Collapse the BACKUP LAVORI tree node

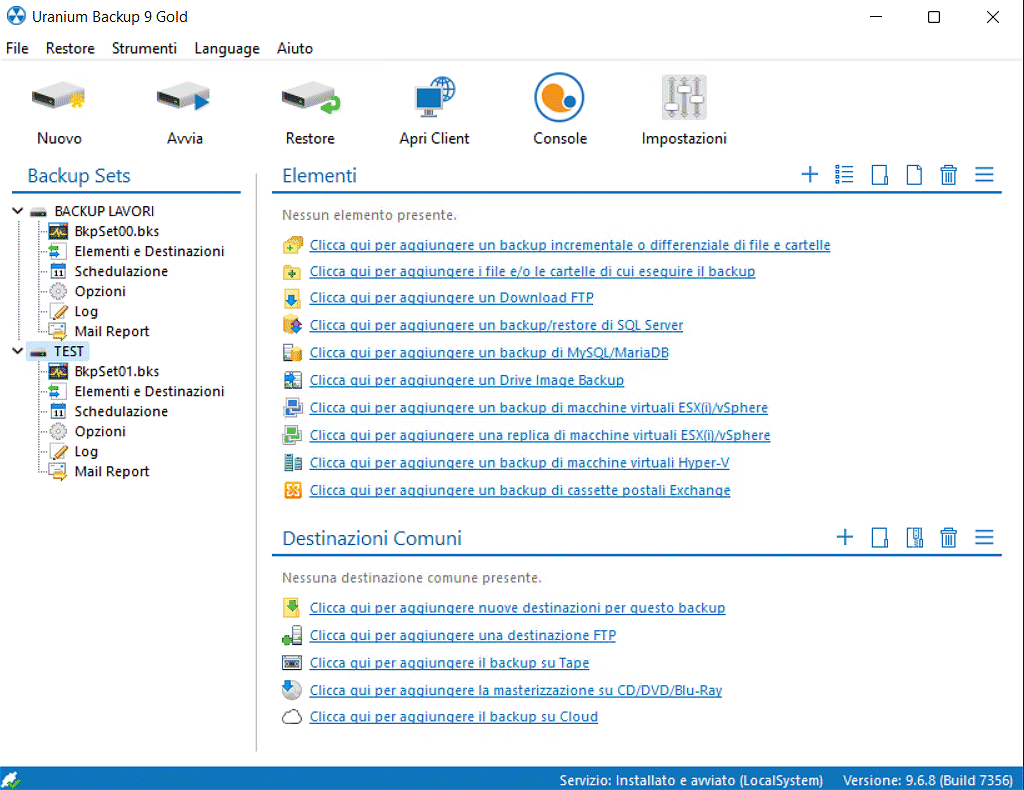18,211
